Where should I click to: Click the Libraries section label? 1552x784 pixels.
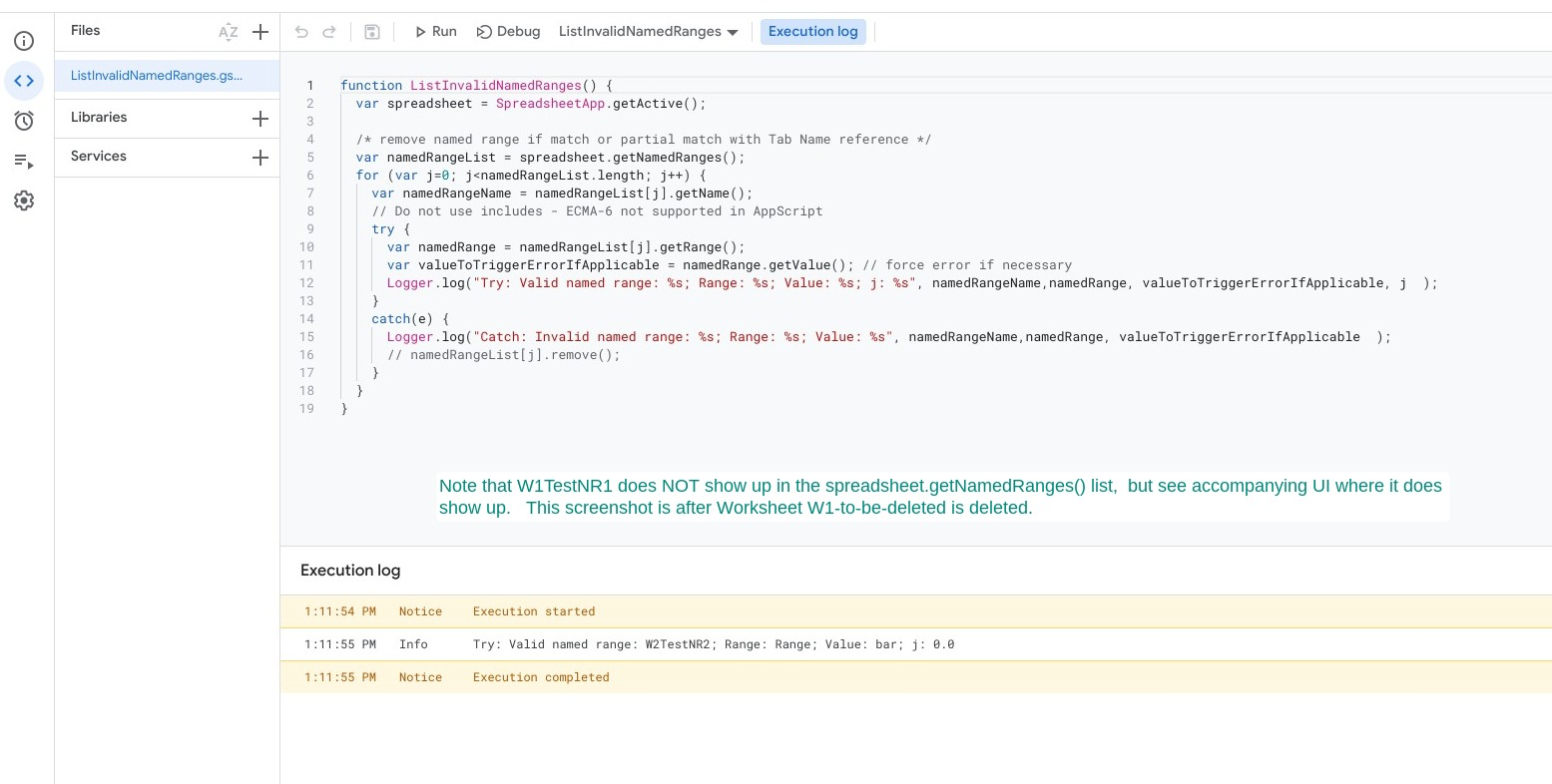99,118
